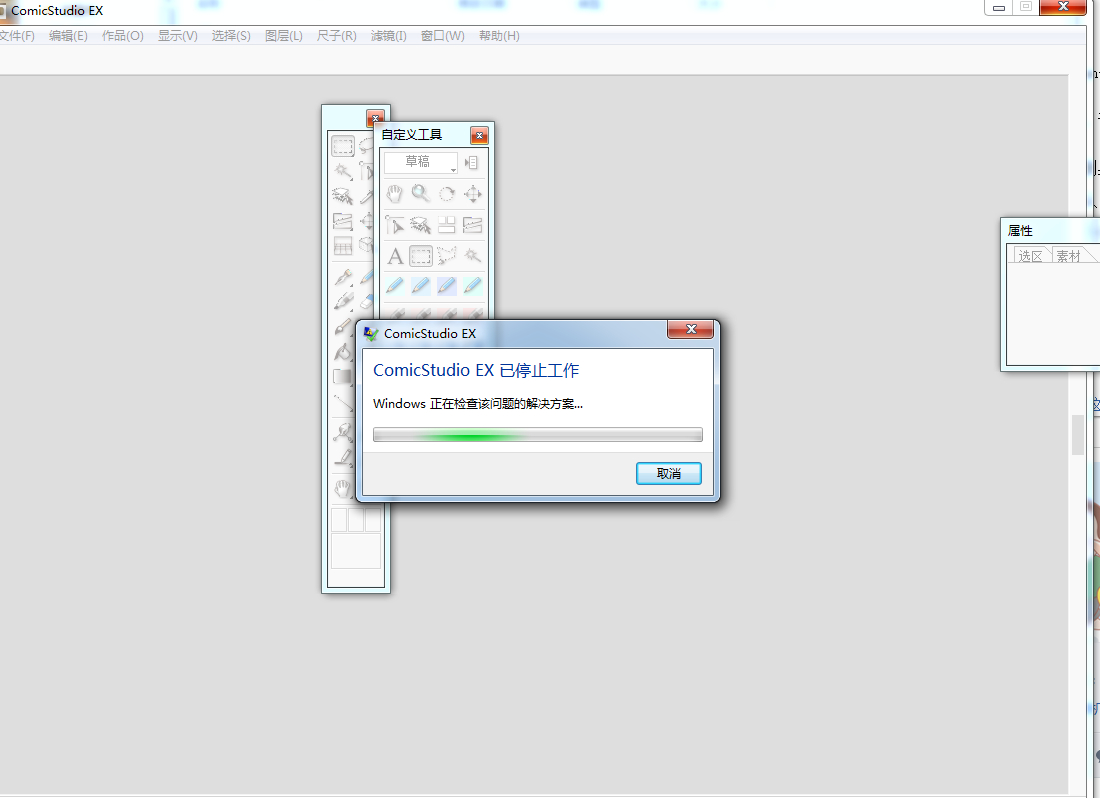Open the 图层(L) menu
The height and width of the screenshot is (798, 1100).
coord(283,36)
